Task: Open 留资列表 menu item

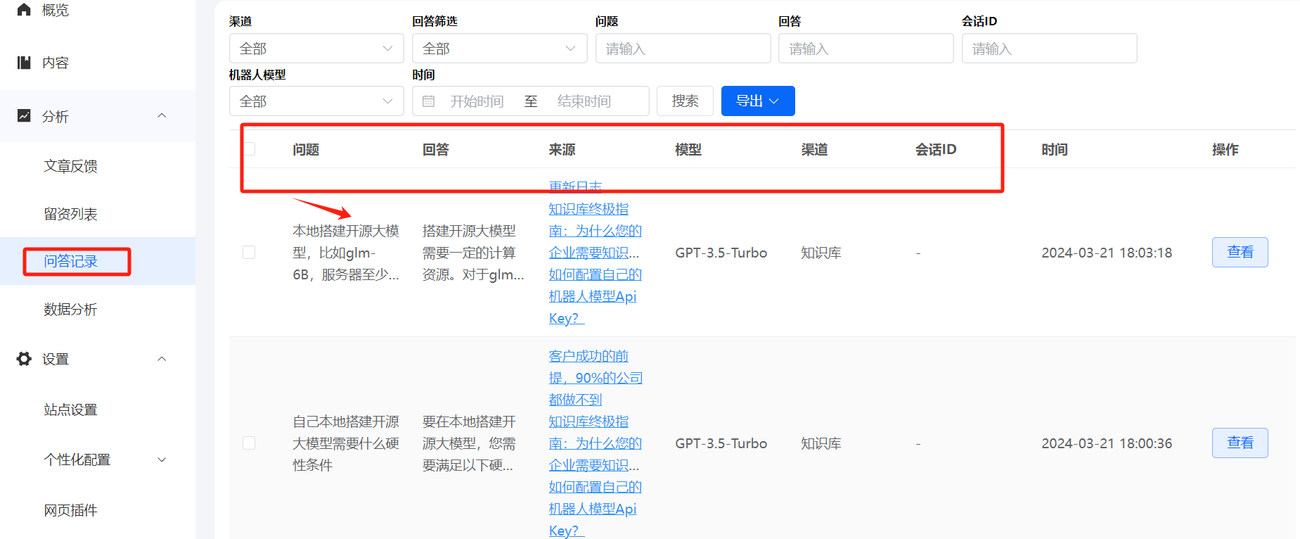Action: tap(71, 214)
